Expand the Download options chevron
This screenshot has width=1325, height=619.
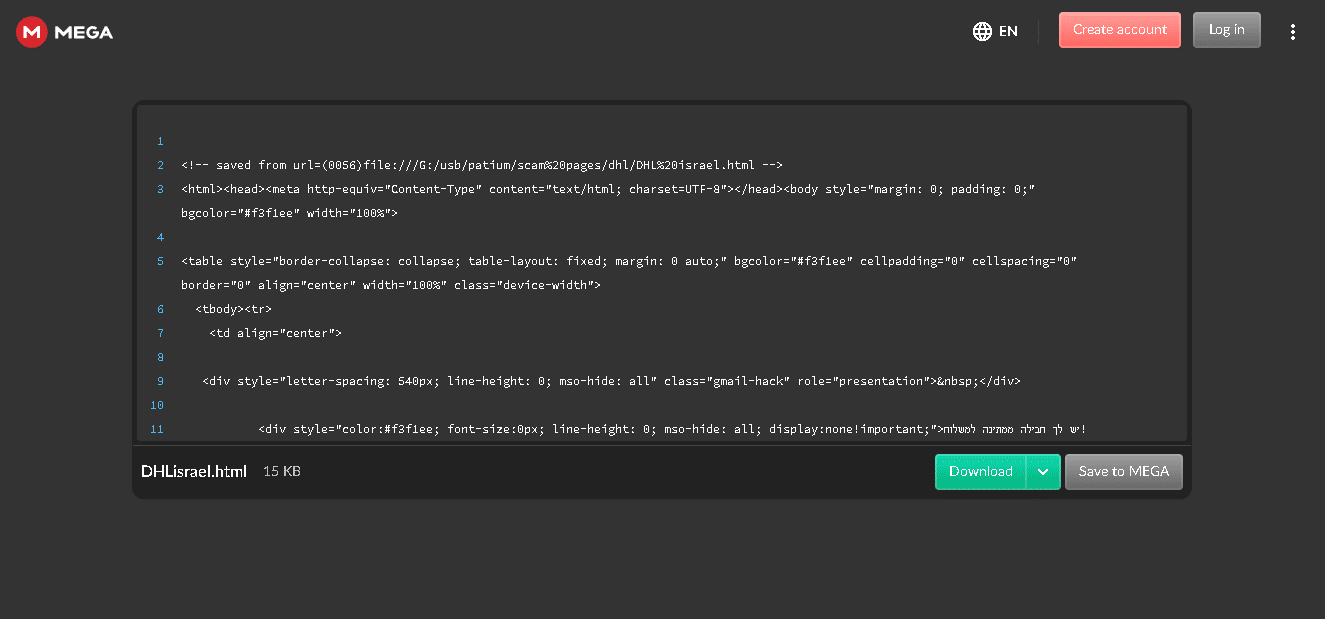[x=1043, y=472]
